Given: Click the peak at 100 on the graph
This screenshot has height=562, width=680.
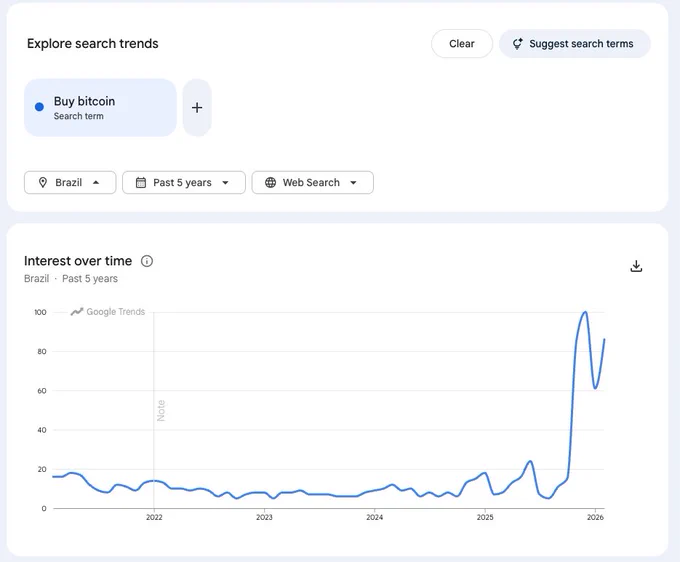Looking at the screenshot, I should [x=585, y=312].
